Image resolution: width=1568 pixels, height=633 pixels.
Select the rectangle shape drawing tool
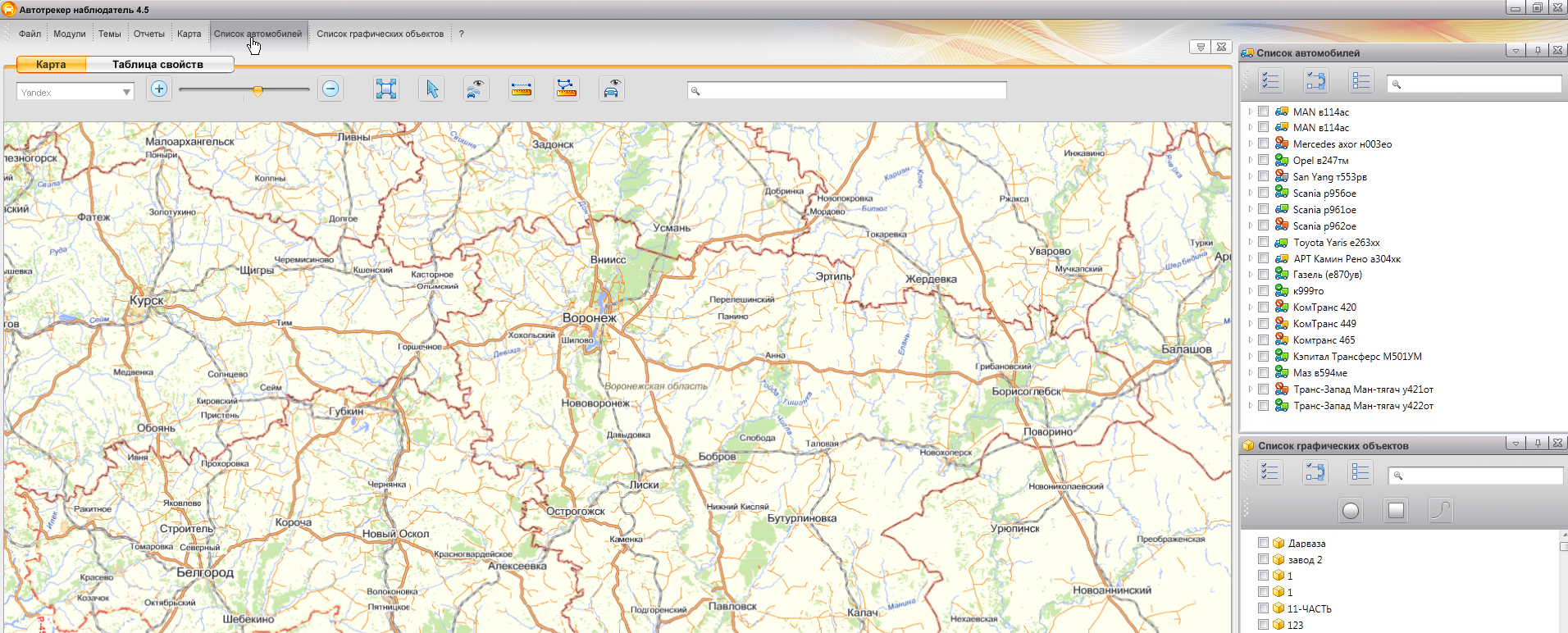point(1396,511)
